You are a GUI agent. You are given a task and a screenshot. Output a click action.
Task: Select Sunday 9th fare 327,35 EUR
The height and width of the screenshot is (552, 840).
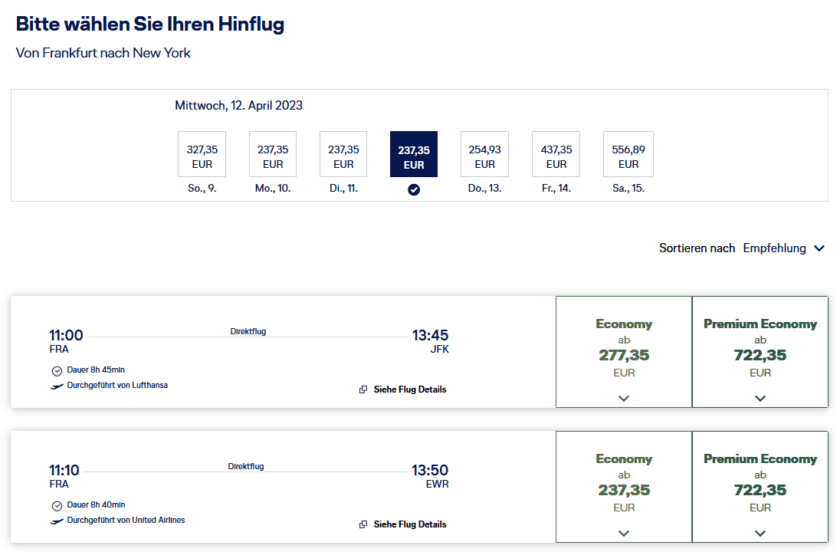(202, 156)
